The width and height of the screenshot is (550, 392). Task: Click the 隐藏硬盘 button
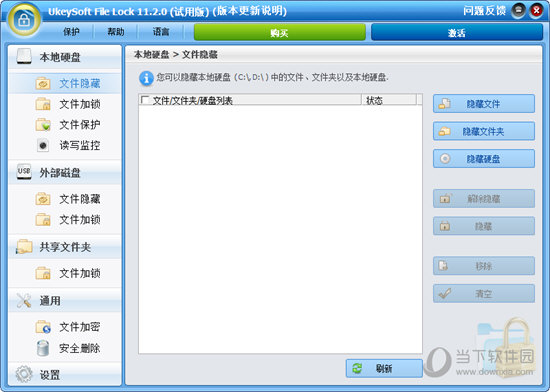[x=484, y=159]
